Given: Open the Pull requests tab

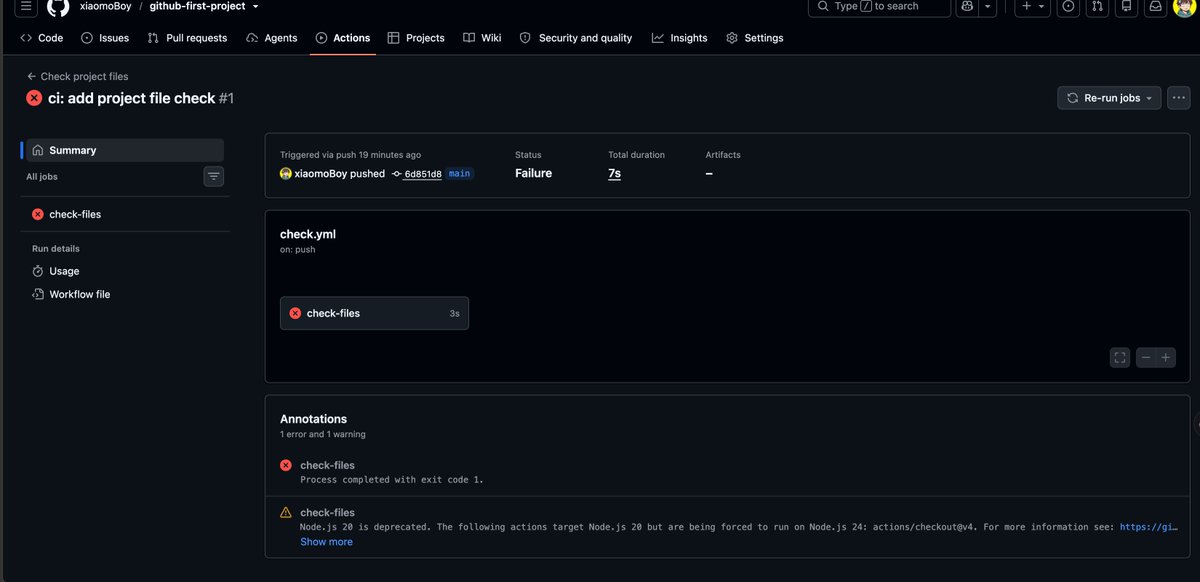Looking at the screenshot, I should click(187, 38).
